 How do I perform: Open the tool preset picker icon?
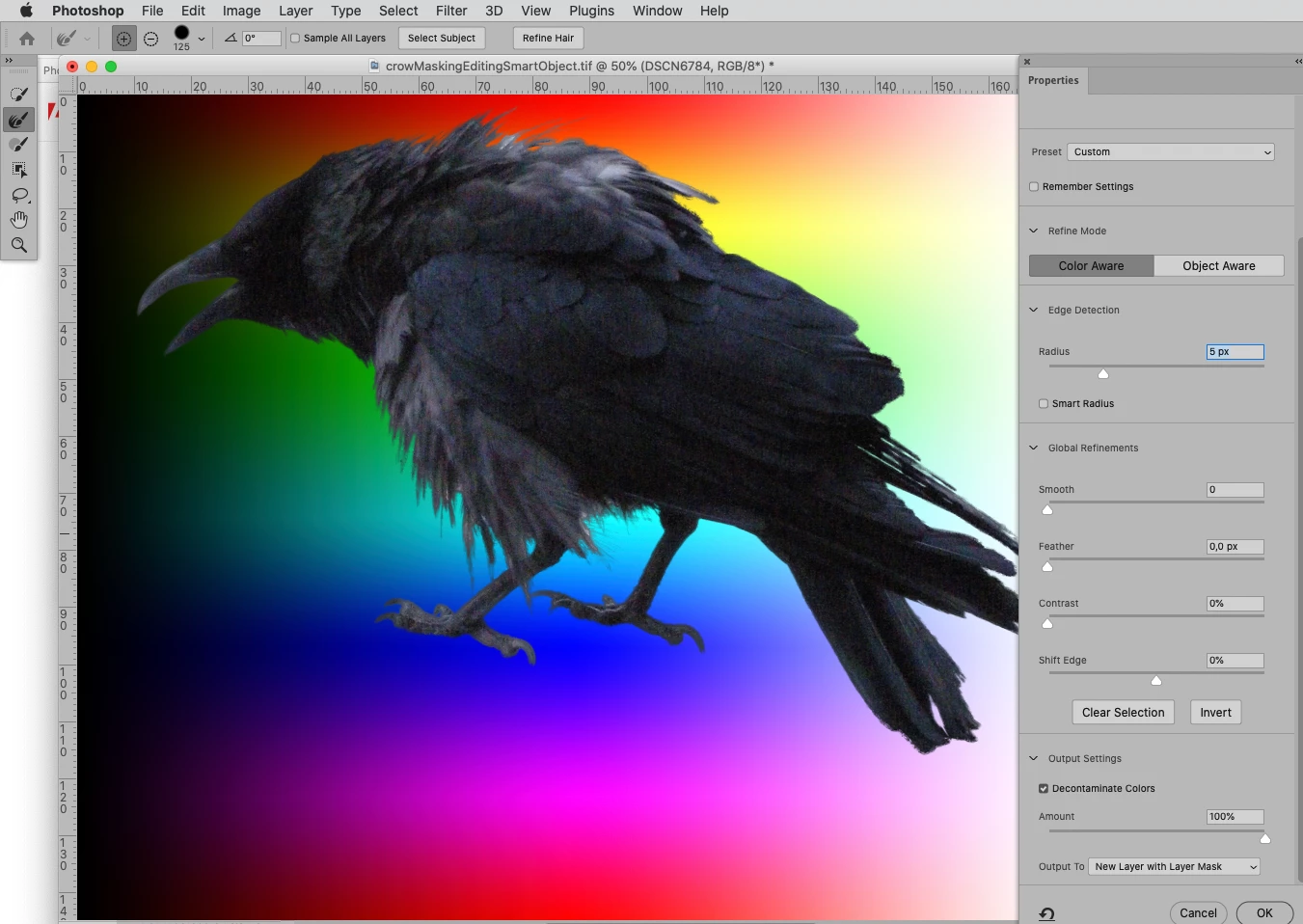(67, 39)
